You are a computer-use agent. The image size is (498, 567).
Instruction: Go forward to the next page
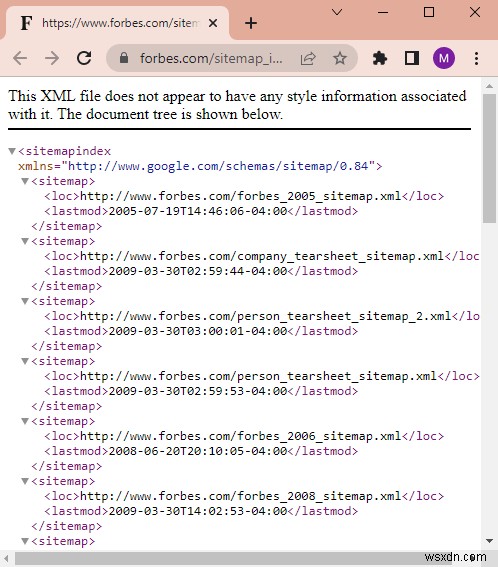coord(52,58)
